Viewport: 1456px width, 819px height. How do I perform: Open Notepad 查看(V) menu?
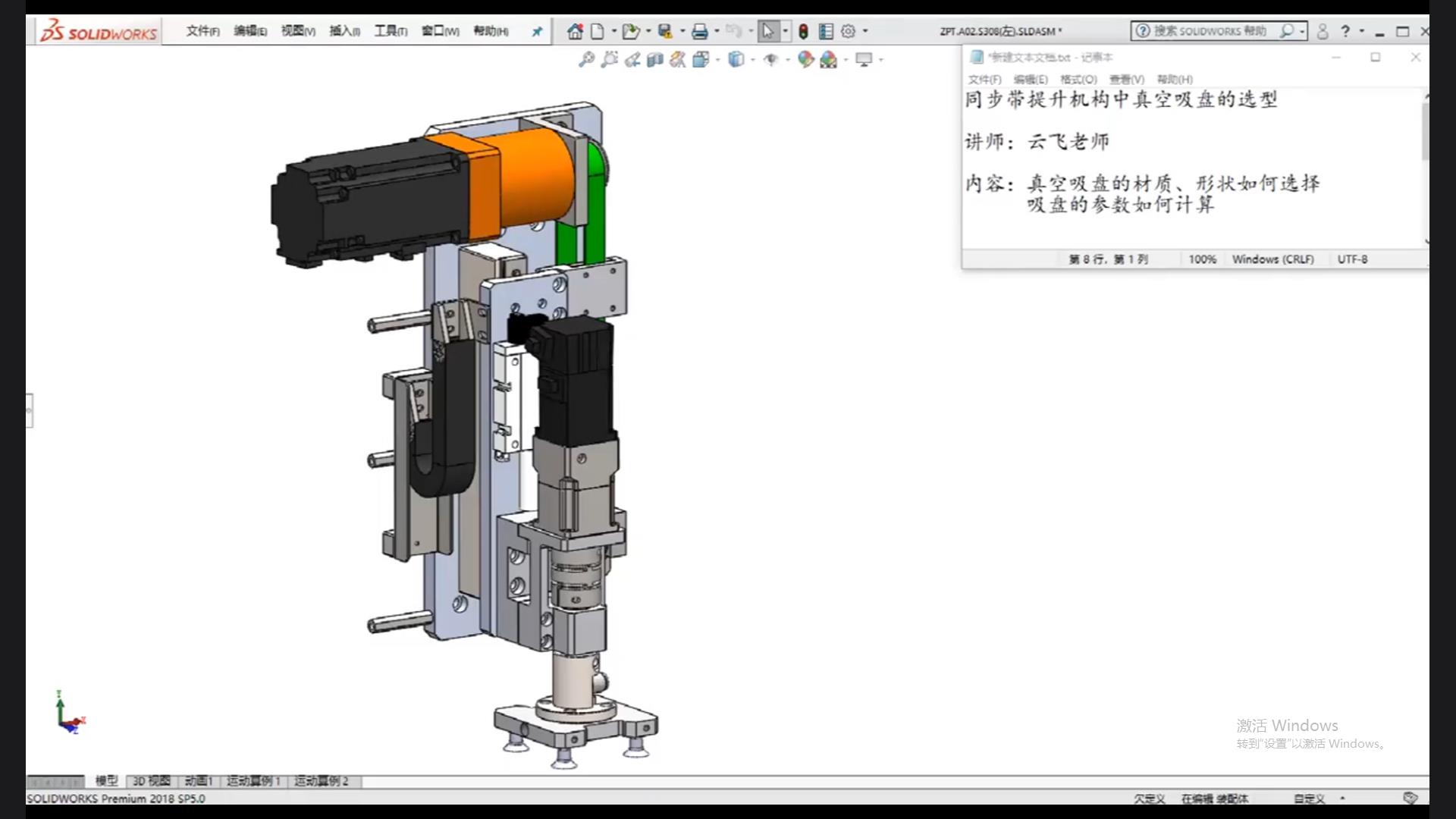pyautogui.click(x=1126, y=80)
